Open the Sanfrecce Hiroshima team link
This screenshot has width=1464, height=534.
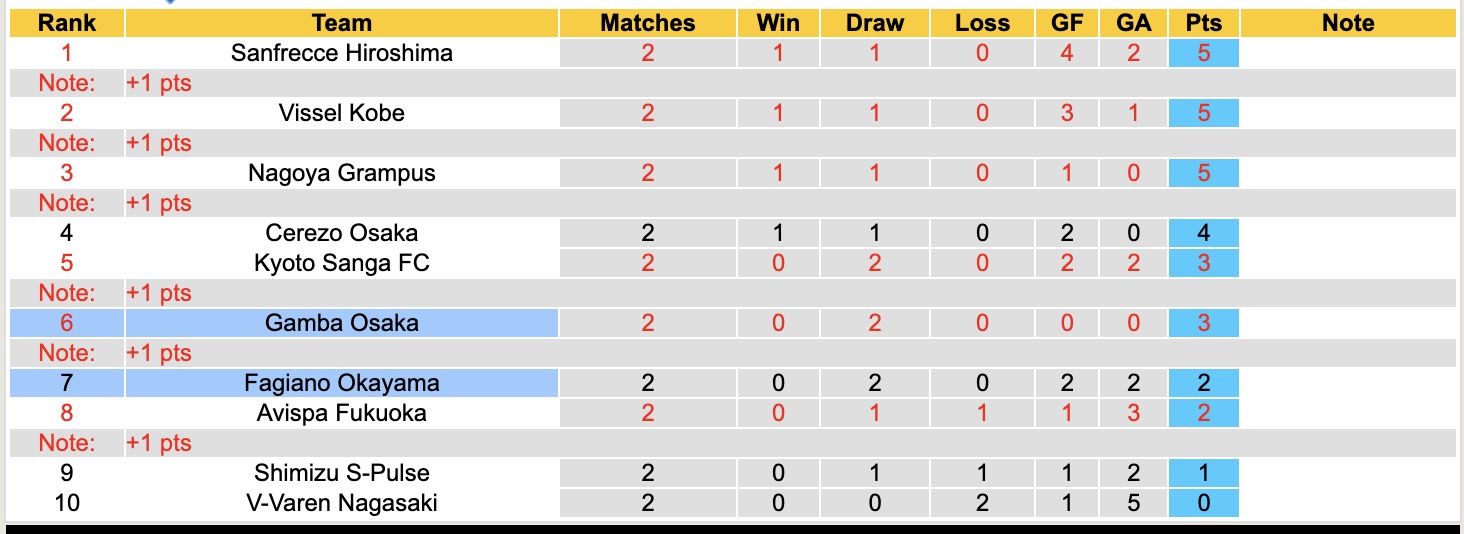pyautogui.click(x=341, y=53)
